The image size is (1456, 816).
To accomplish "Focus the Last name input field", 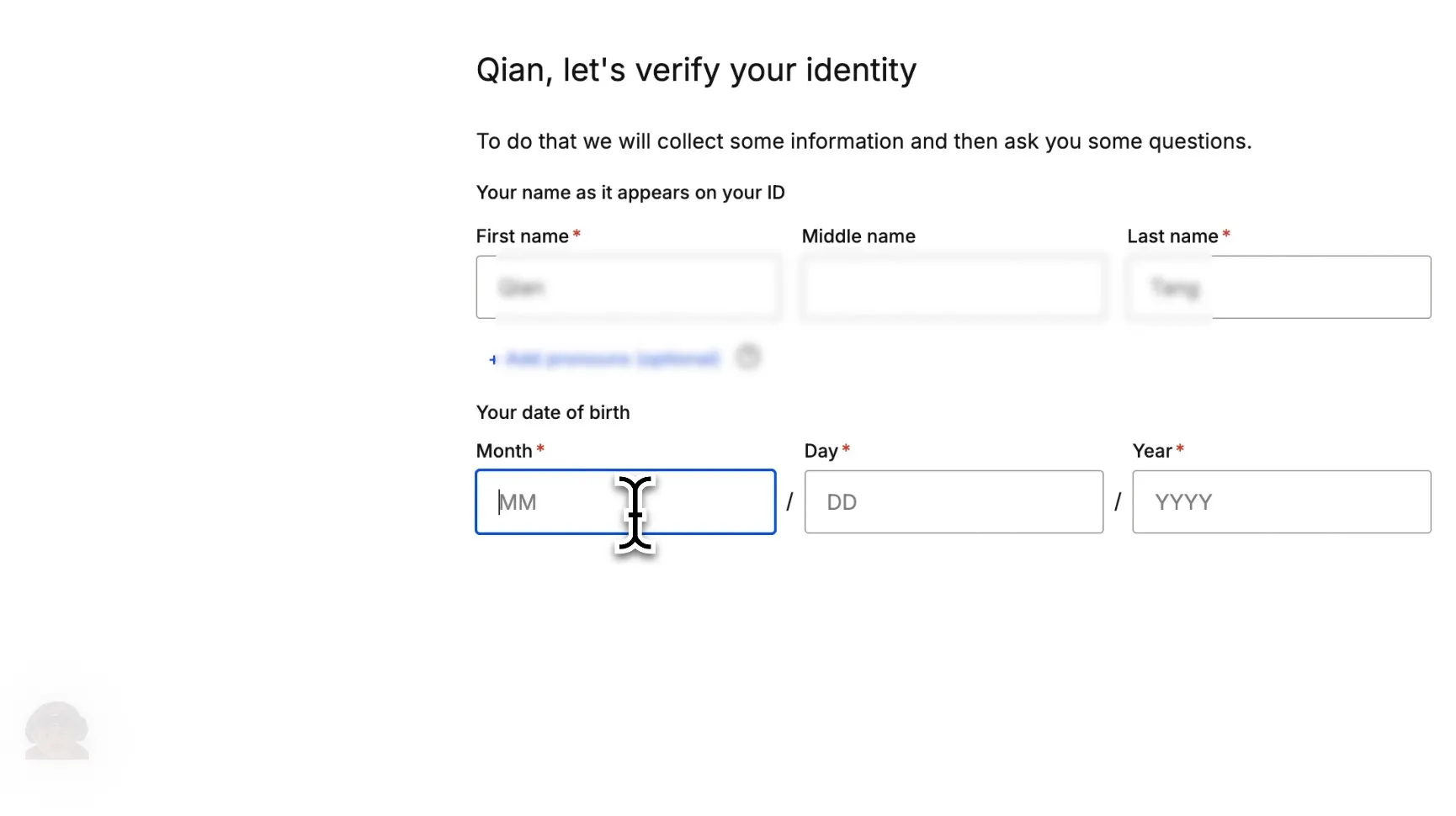I will (1279, 287).
